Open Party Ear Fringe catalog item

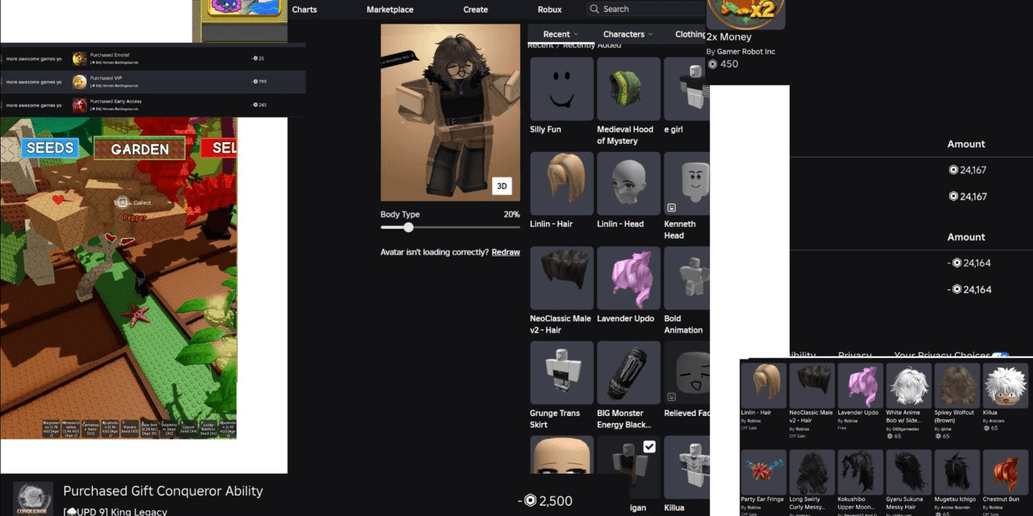(x=764, y=473)
